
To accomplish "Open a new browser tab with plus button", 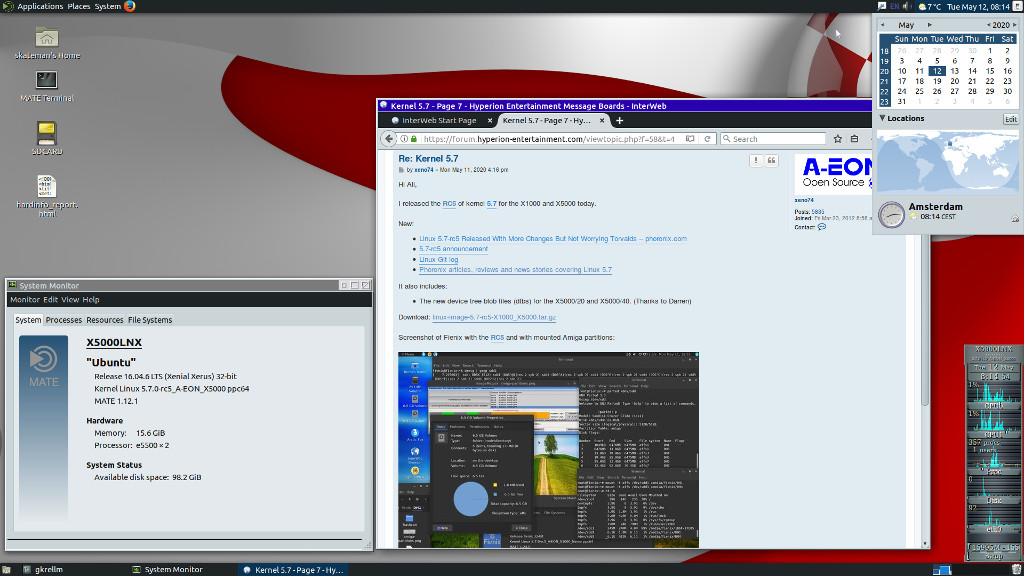I will 619,120.
